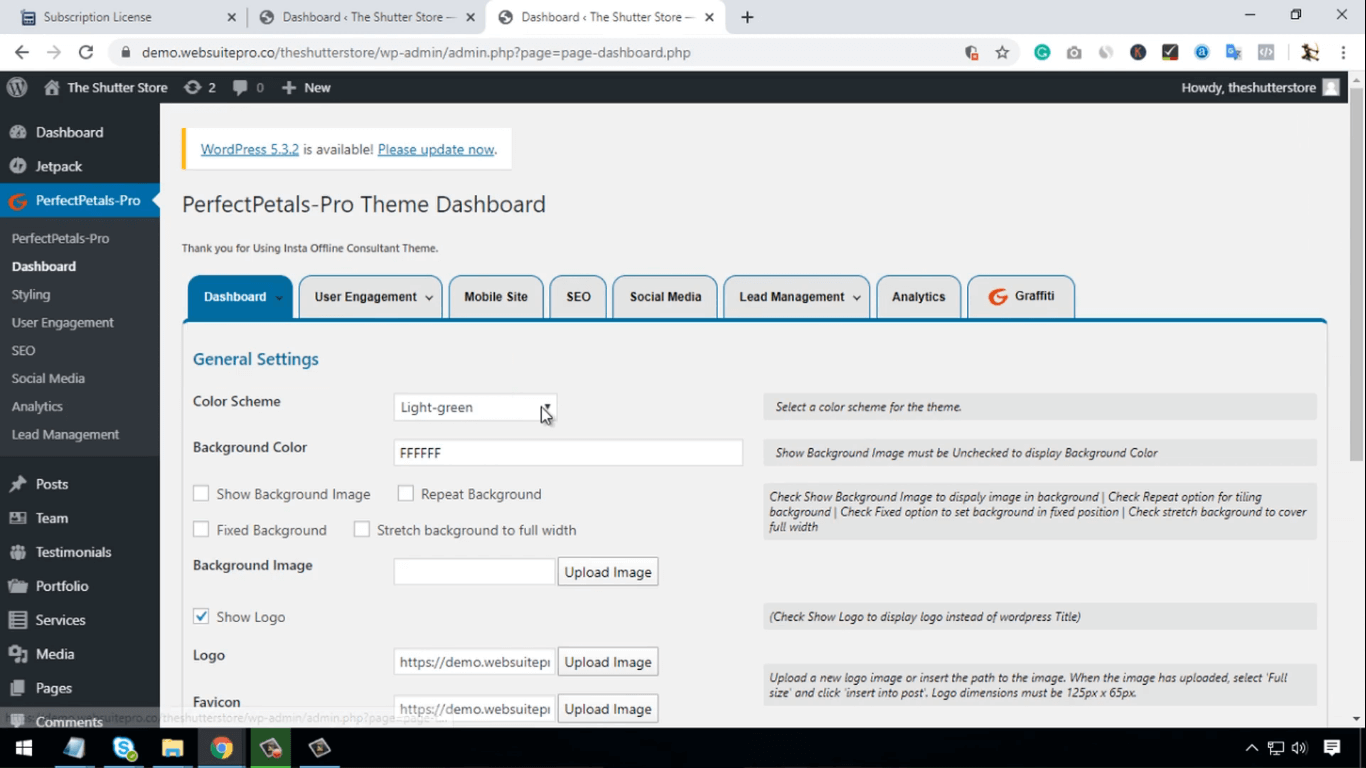Expand the Lead Management tab dropdown

[857, 298]
